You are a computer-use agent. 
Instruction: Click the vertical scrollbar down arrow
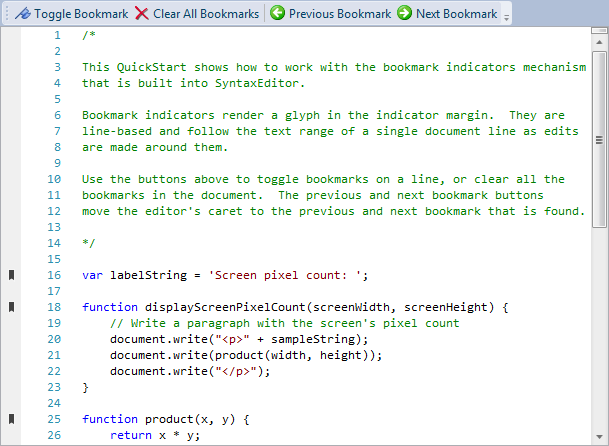pyautogui.click(x=599, y=437)
